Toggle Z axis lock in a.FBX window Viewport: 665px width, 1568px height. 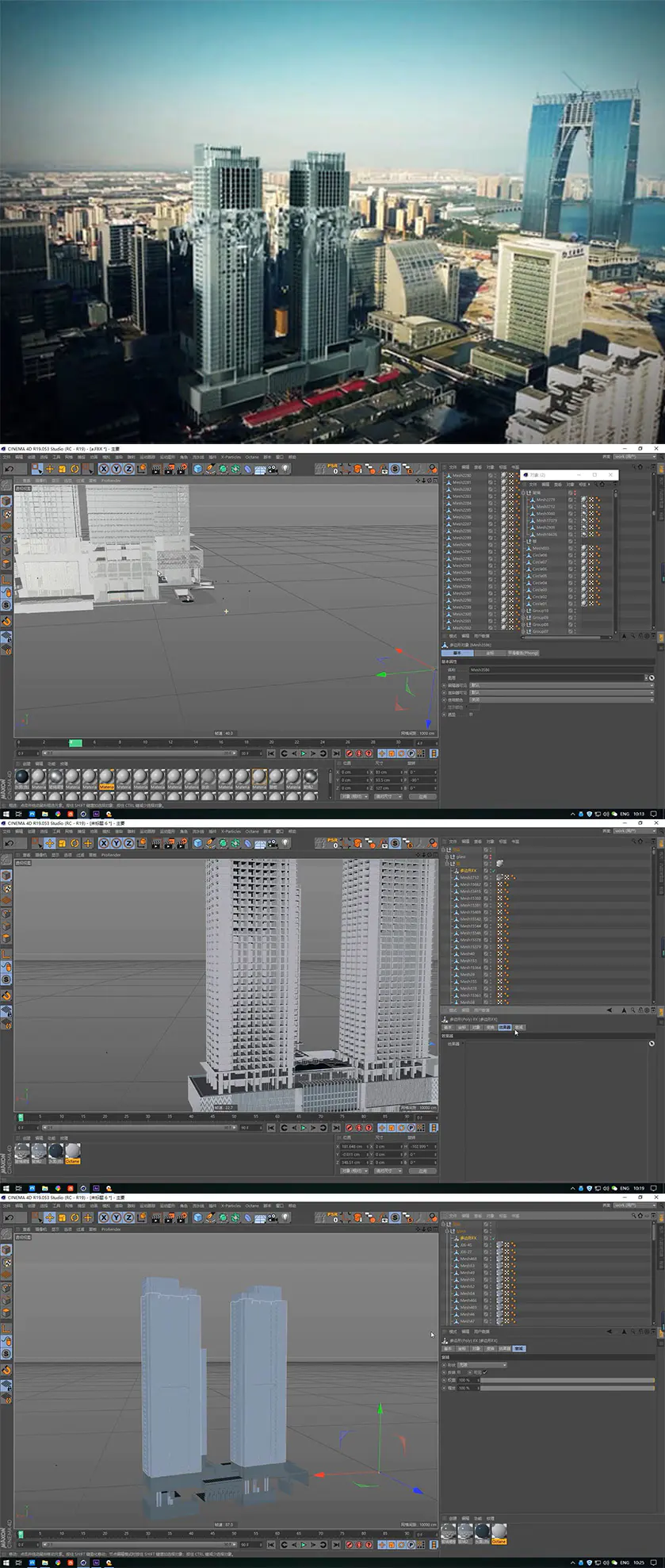point(128,469)
